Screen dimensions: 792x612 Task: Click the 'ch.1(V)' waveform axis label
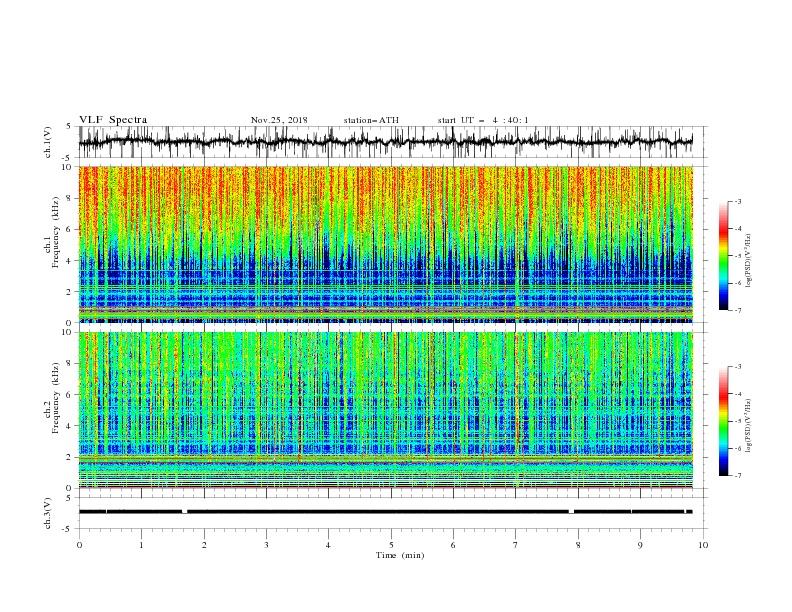pyautogui.click(x=48, y=142)
